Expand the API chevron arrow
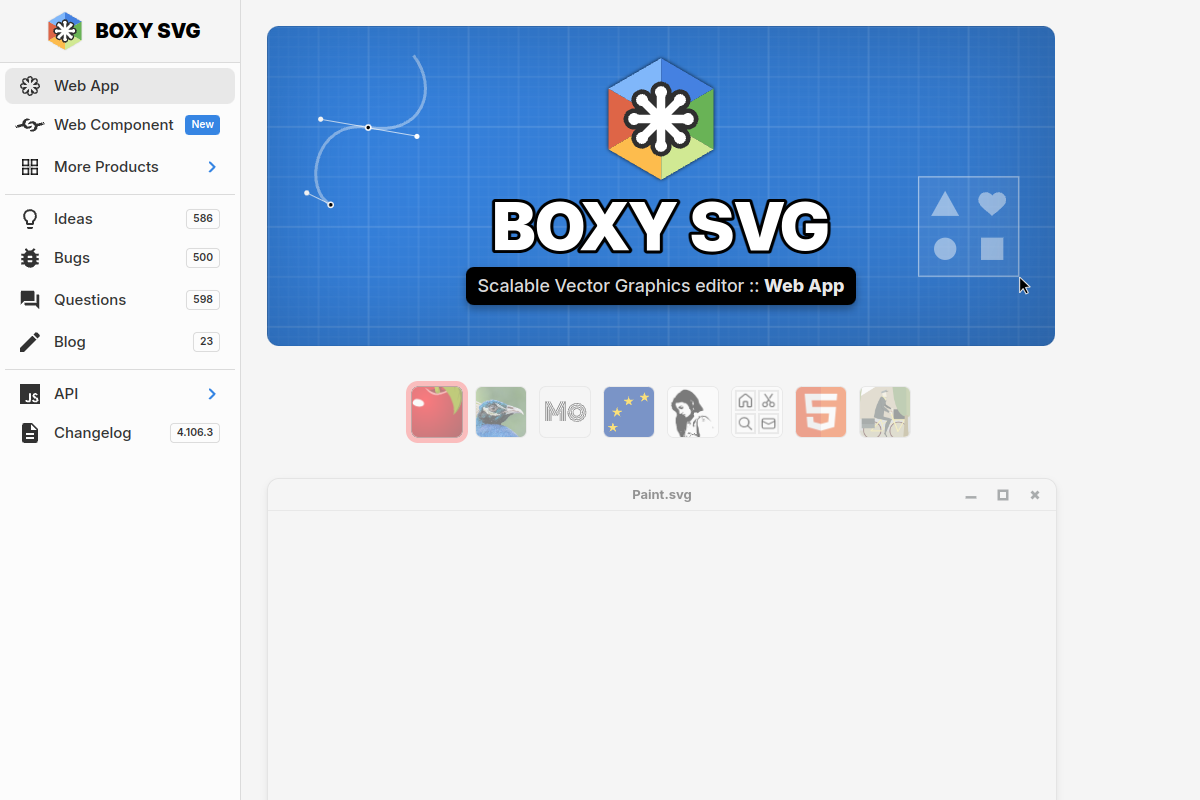The image size is (1200, 800). point(212,394)
